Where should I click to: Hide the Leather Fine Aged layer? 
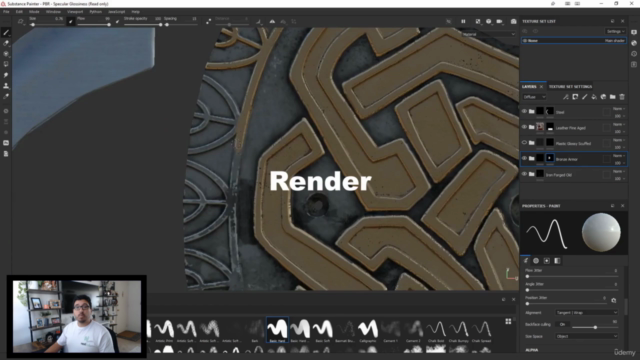[524, 127]
